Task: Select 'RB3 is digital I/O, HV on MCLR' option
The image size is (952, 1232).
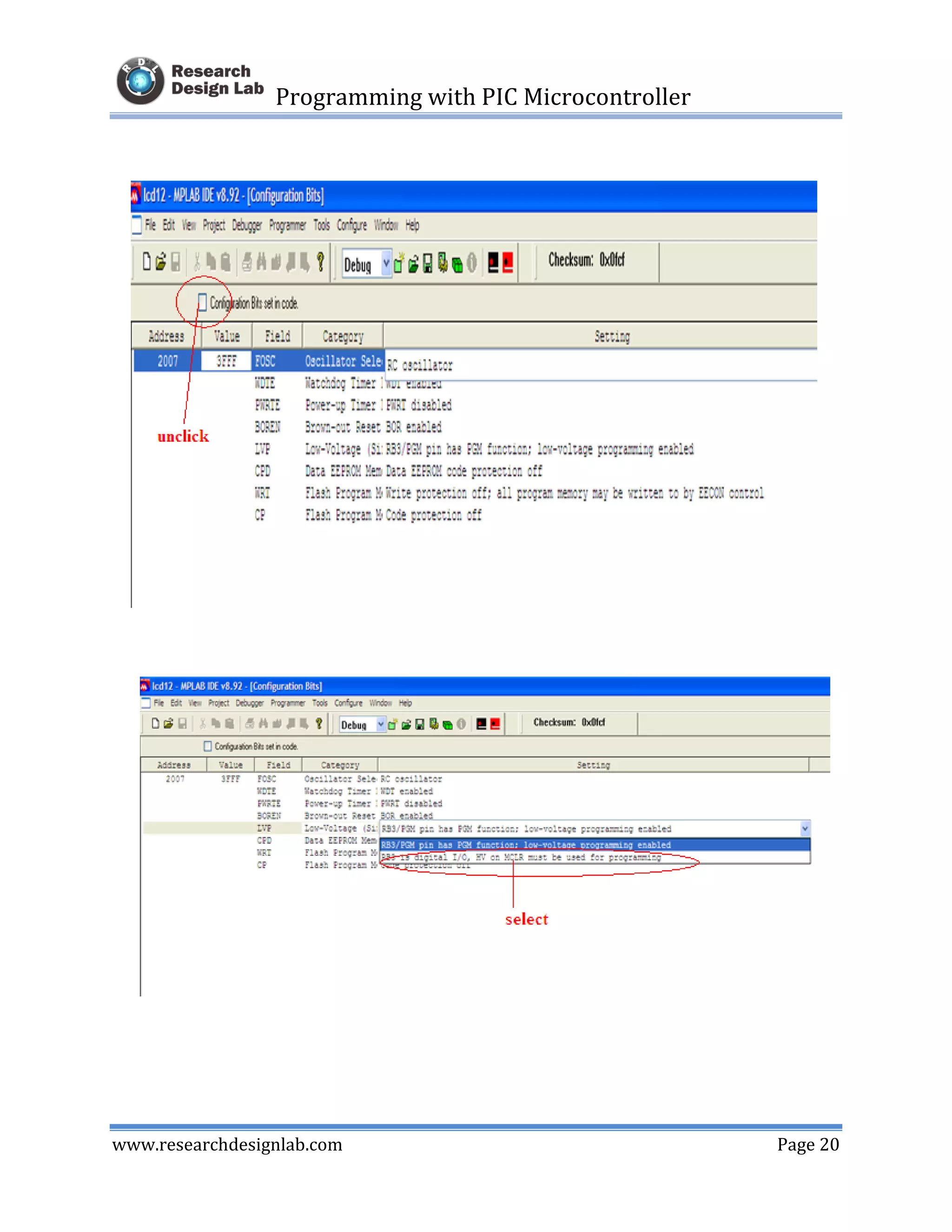Action: pos(595,857)
